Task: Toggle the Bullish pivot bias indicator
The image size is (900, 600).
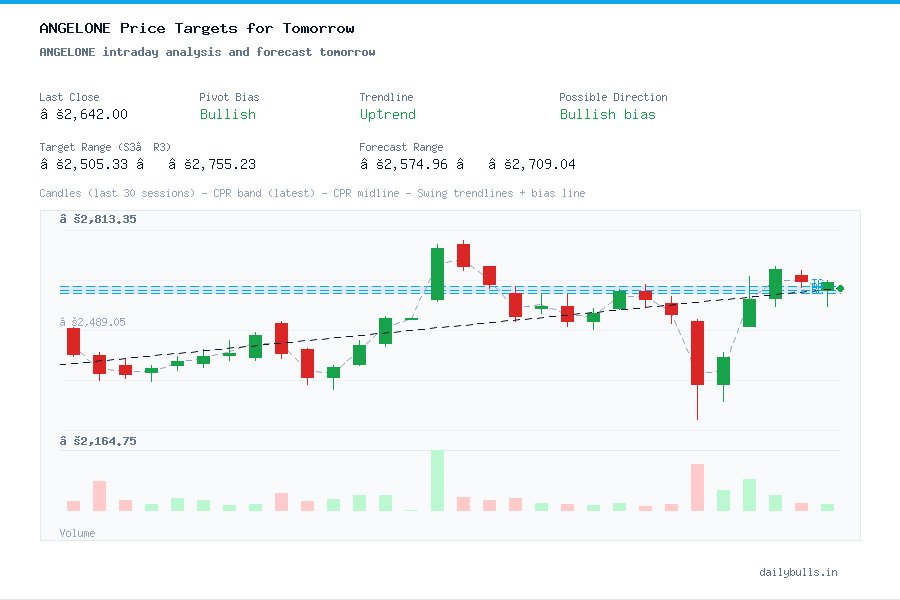Action: pyautogui.click(x=227, y=114)
